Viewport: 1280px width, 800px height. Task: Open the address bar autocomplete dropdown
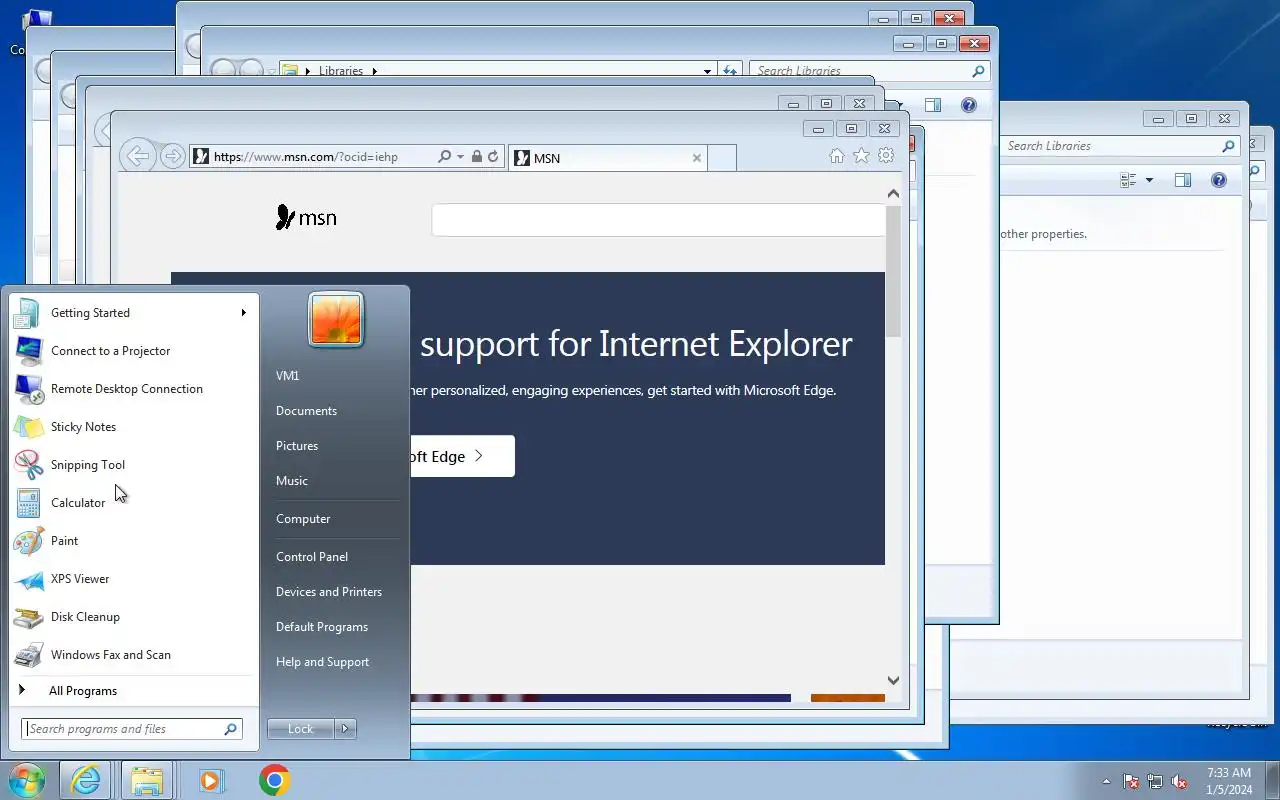click(460, 157)
